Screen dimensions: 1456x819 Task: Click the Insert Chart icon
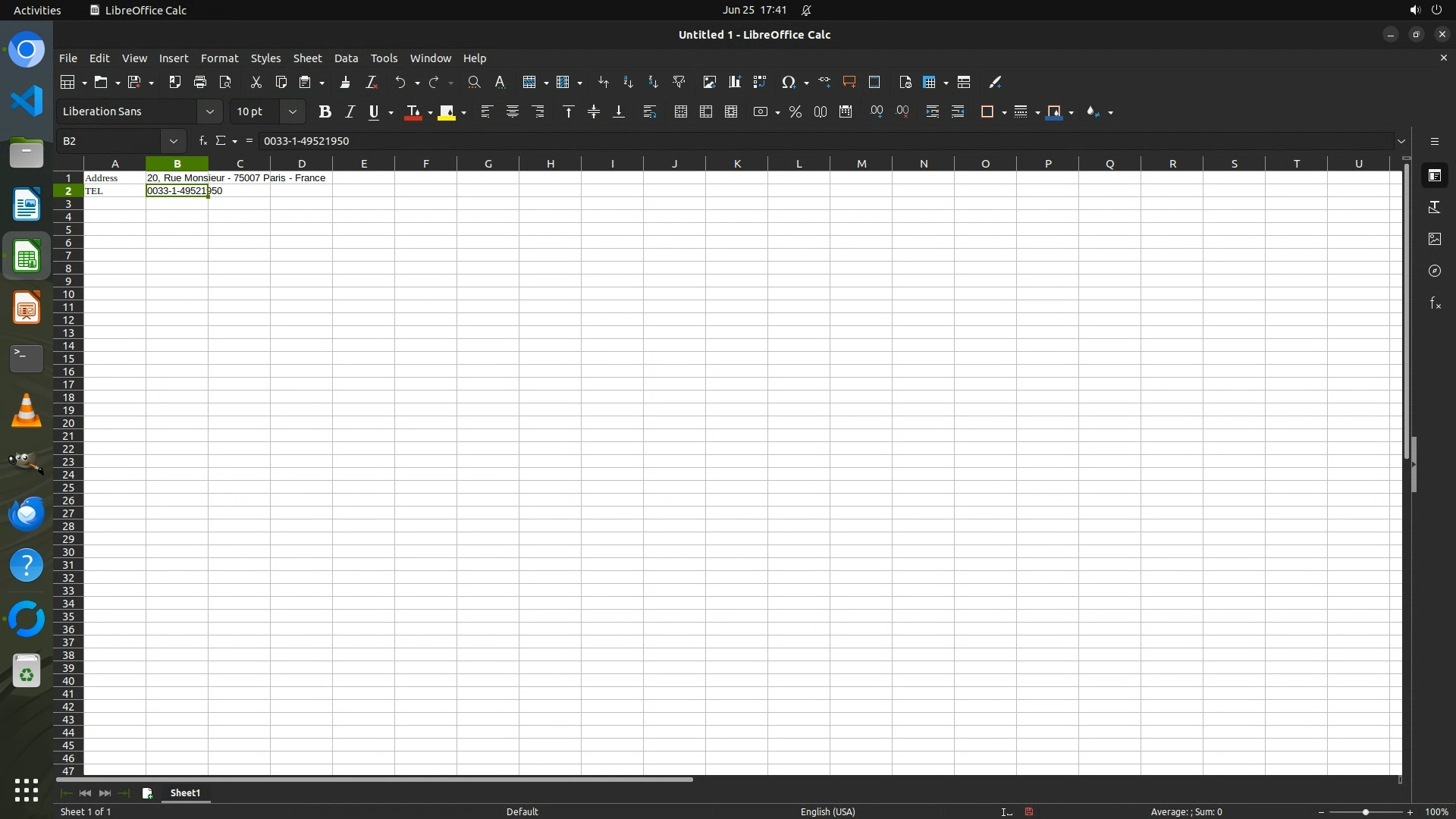point(734,82)
